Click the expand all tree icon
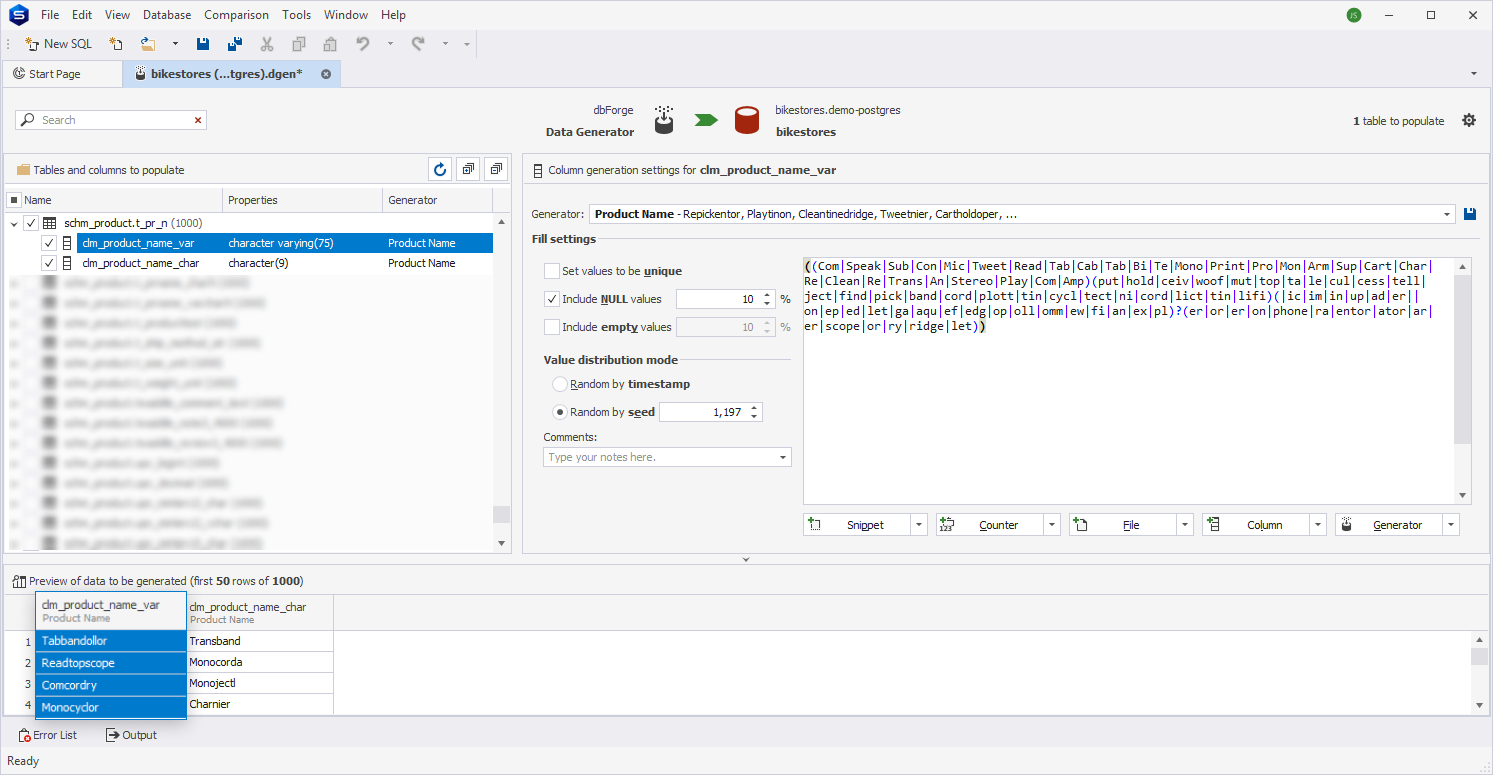 pos(467,169)
